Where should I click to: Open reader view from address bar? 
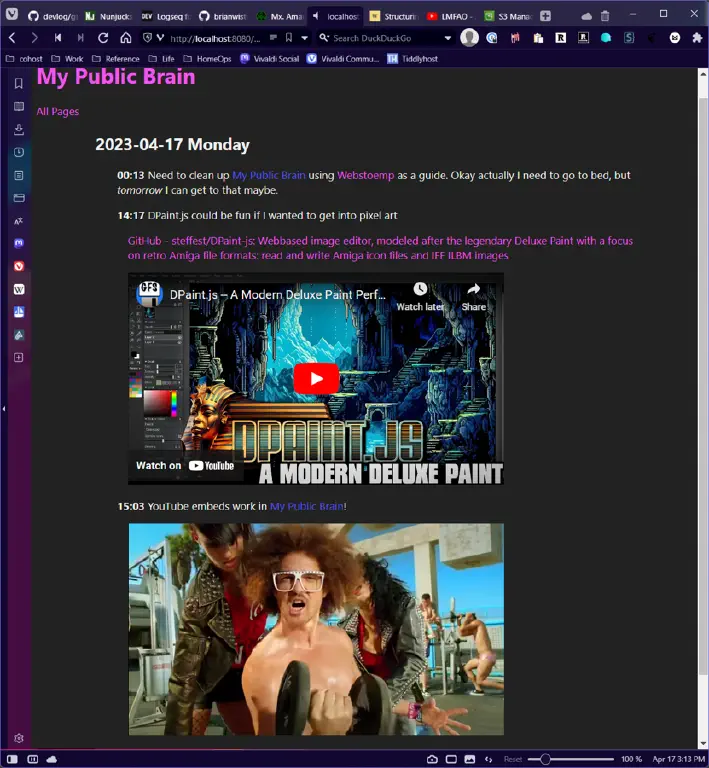pyautogui.click(x=273, y=38)
